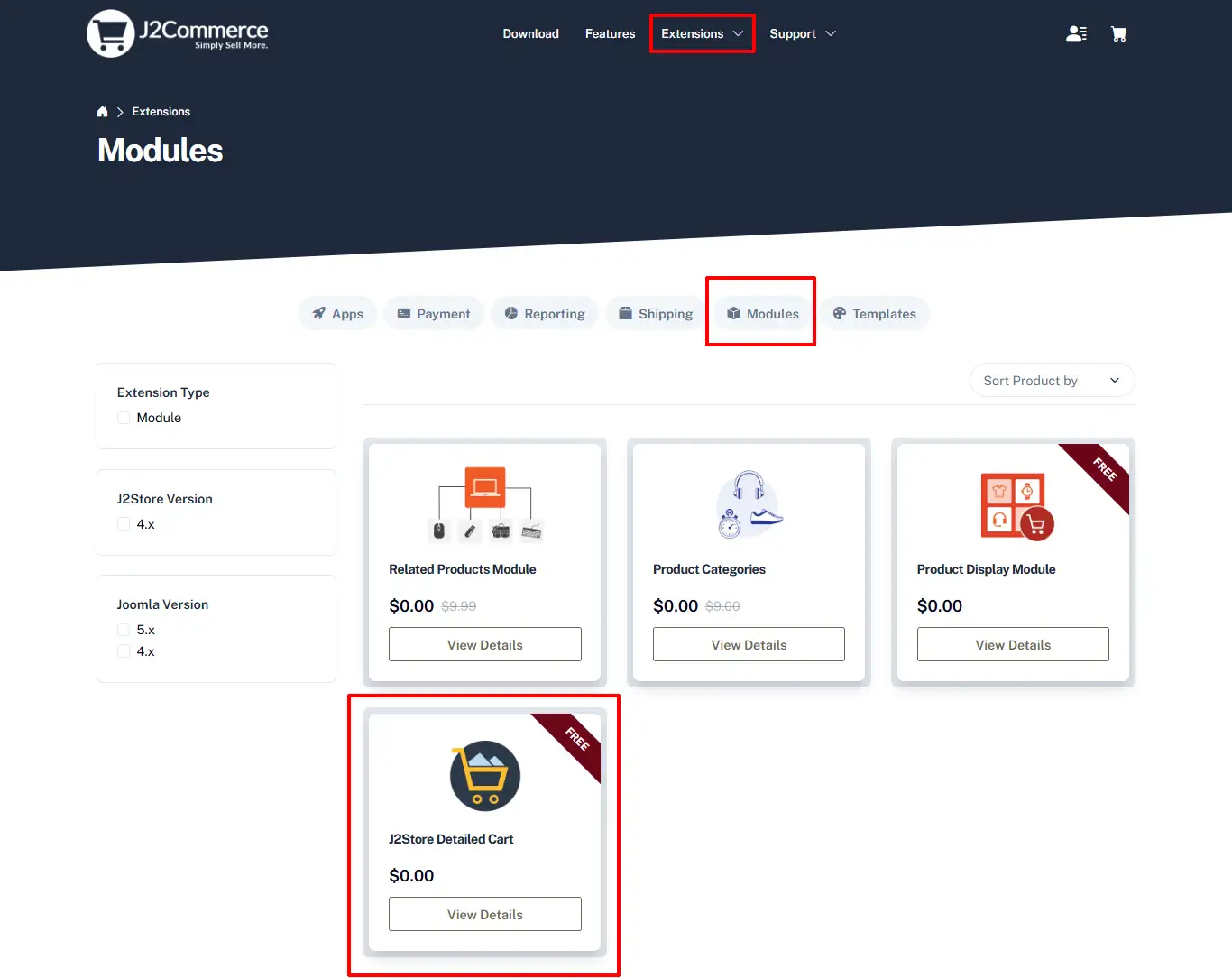Expand the Support menu chevron
The width and height of the screenshot is (1232, 978).
click(x=831, y=33)
